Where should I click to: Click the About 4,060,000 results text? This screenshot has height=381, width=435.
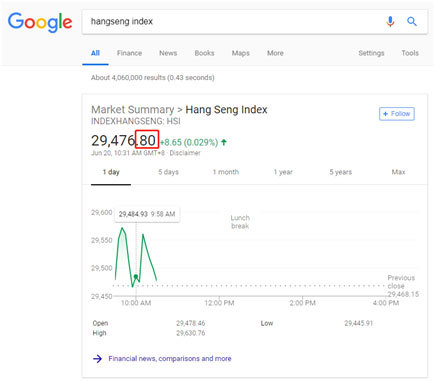[153, 78]
